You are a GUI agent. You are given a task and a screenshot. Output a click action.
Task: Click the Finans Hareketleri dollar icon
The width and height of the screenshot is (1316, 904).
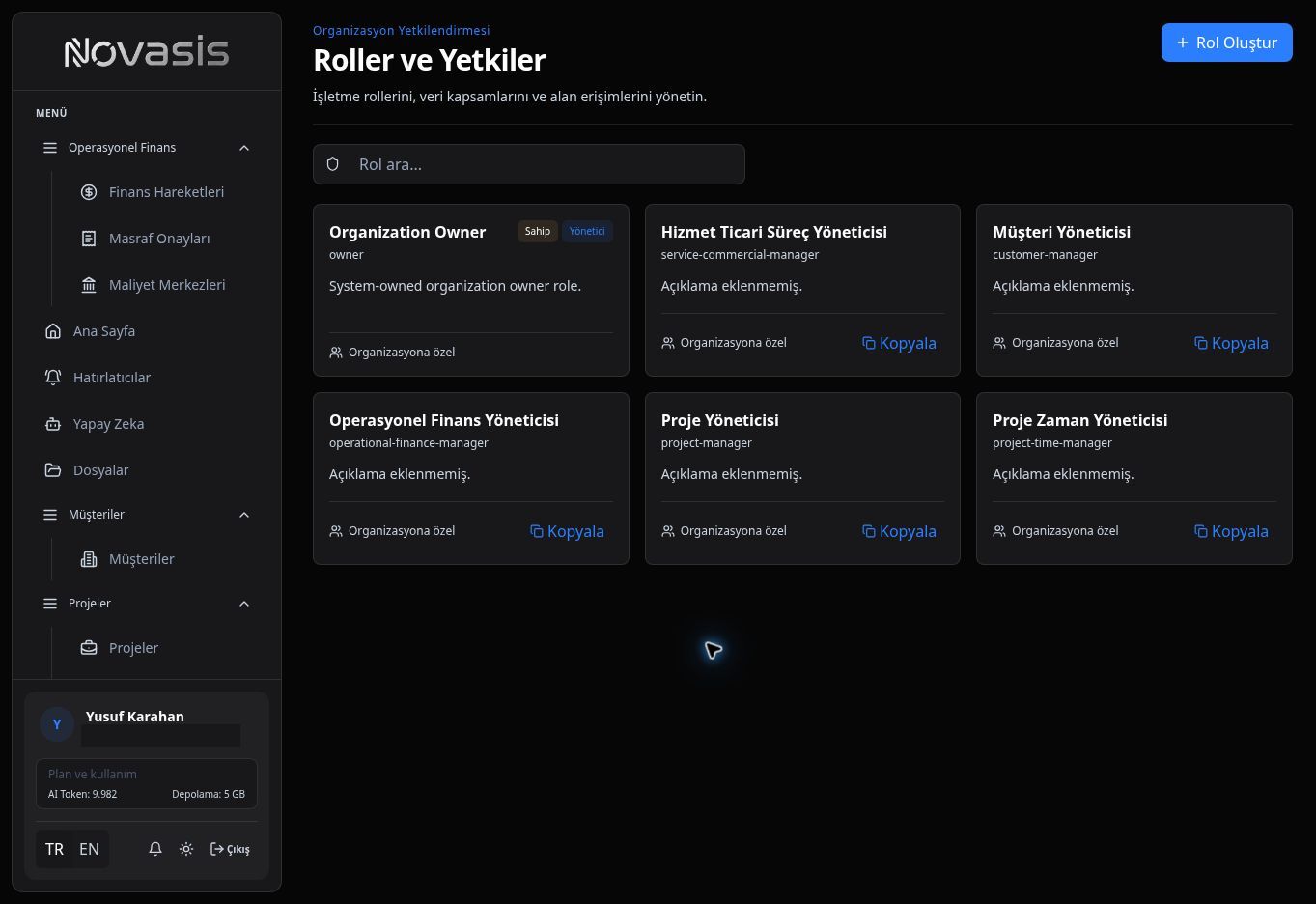click(x=89, y=192)
